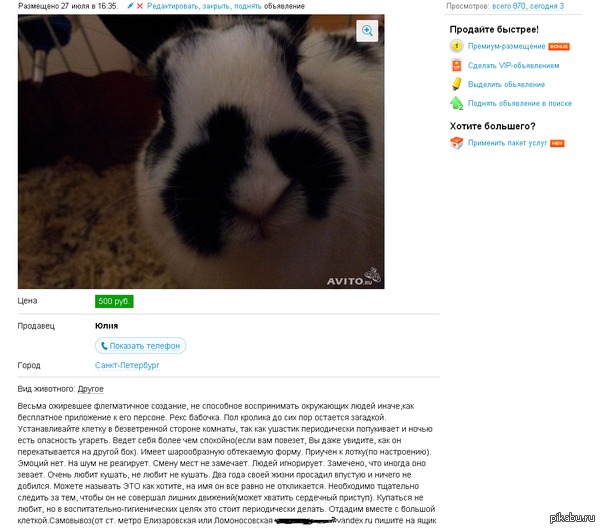Open the Премиум-размещение link
This screenshot has height=529, width=600.
click(506, 46)
